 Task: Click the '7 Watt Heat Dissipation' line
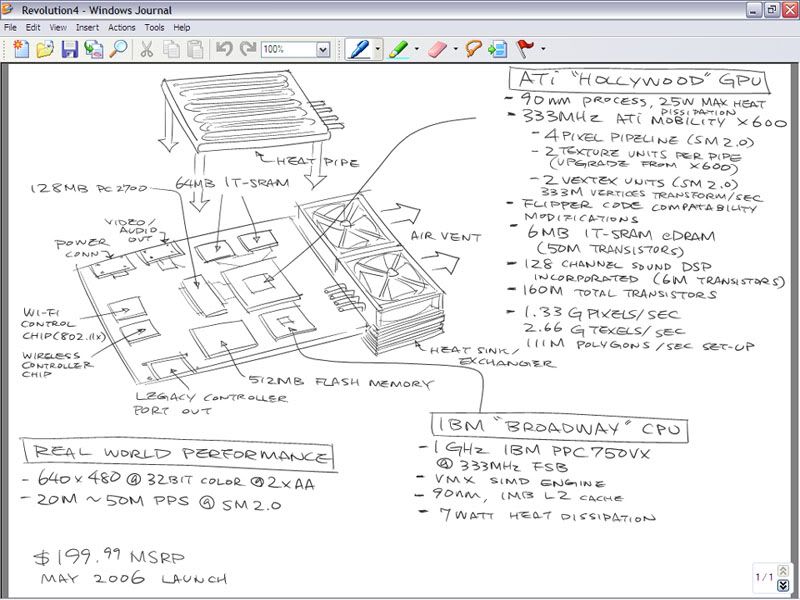547,515
